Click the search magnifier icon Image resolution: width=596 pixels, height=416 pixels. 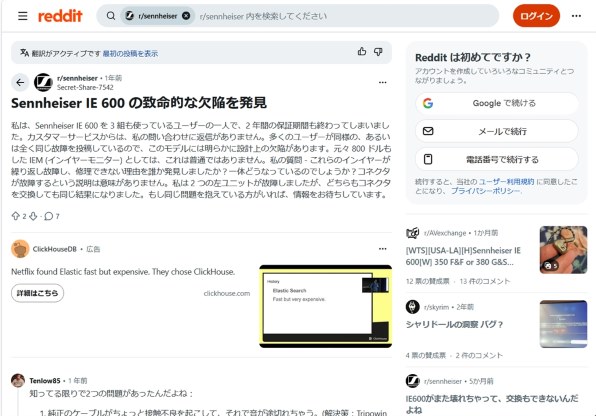[111, 16]
